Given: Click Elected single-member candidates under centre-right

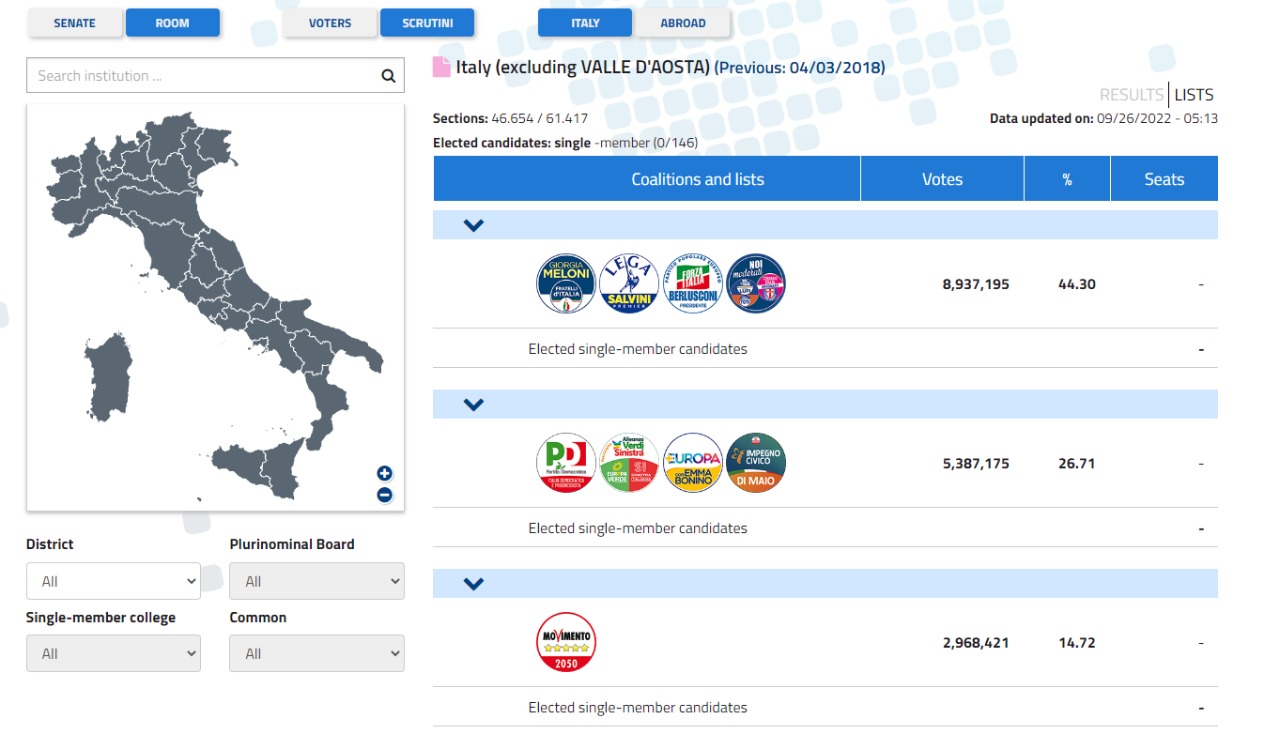Looking at the screenshot, I should (x=638, y=349).
